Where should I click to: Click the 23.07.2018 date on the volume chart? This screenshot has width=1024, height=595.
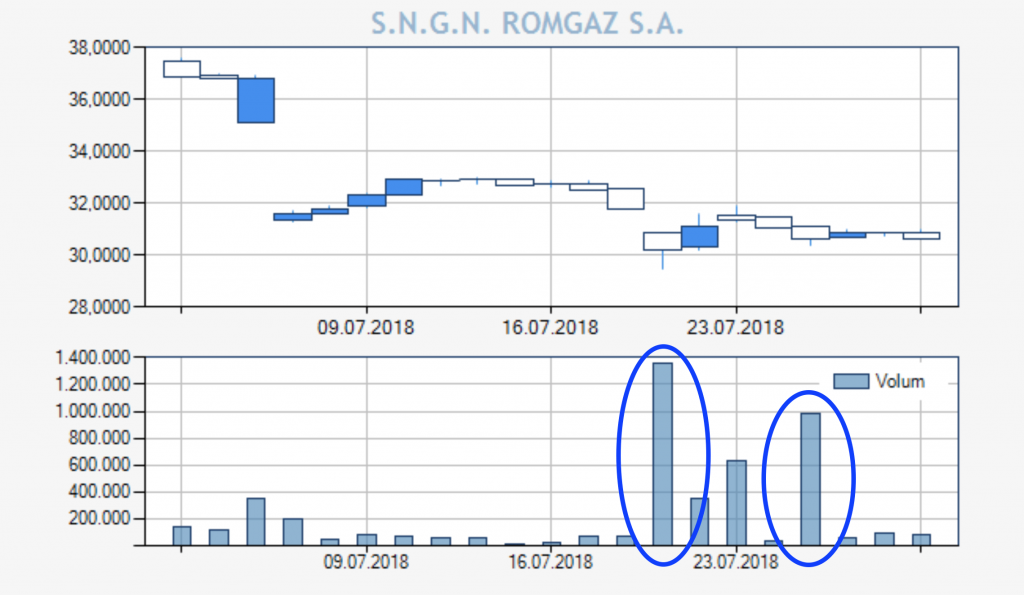click(736, 562)
